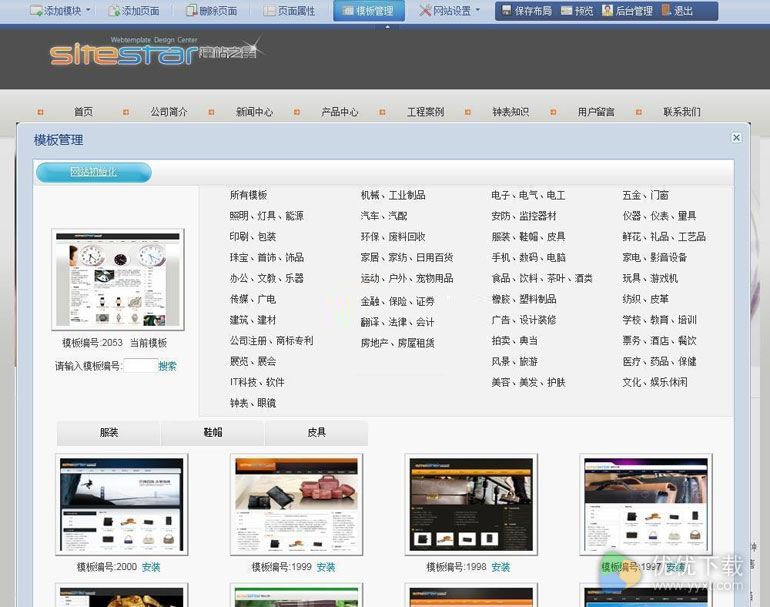The image size is (770, 607).
Task: Click the 预览 preview button
Action: [x=577, y=11]
